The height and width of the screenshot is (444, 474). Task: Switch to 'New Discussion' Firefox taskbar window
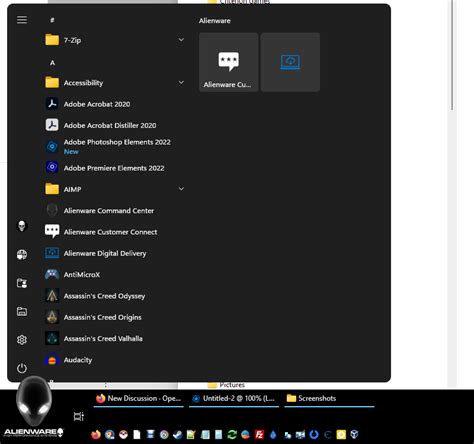tap(139, 399)
